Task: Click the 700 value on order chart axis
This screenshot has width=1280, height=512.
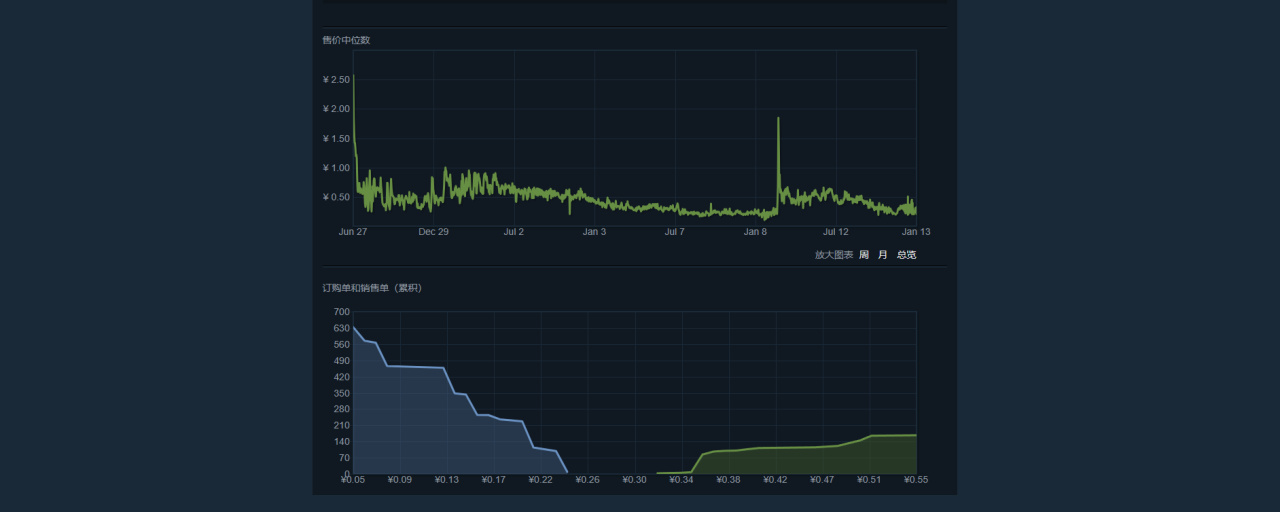Action: 341,312
